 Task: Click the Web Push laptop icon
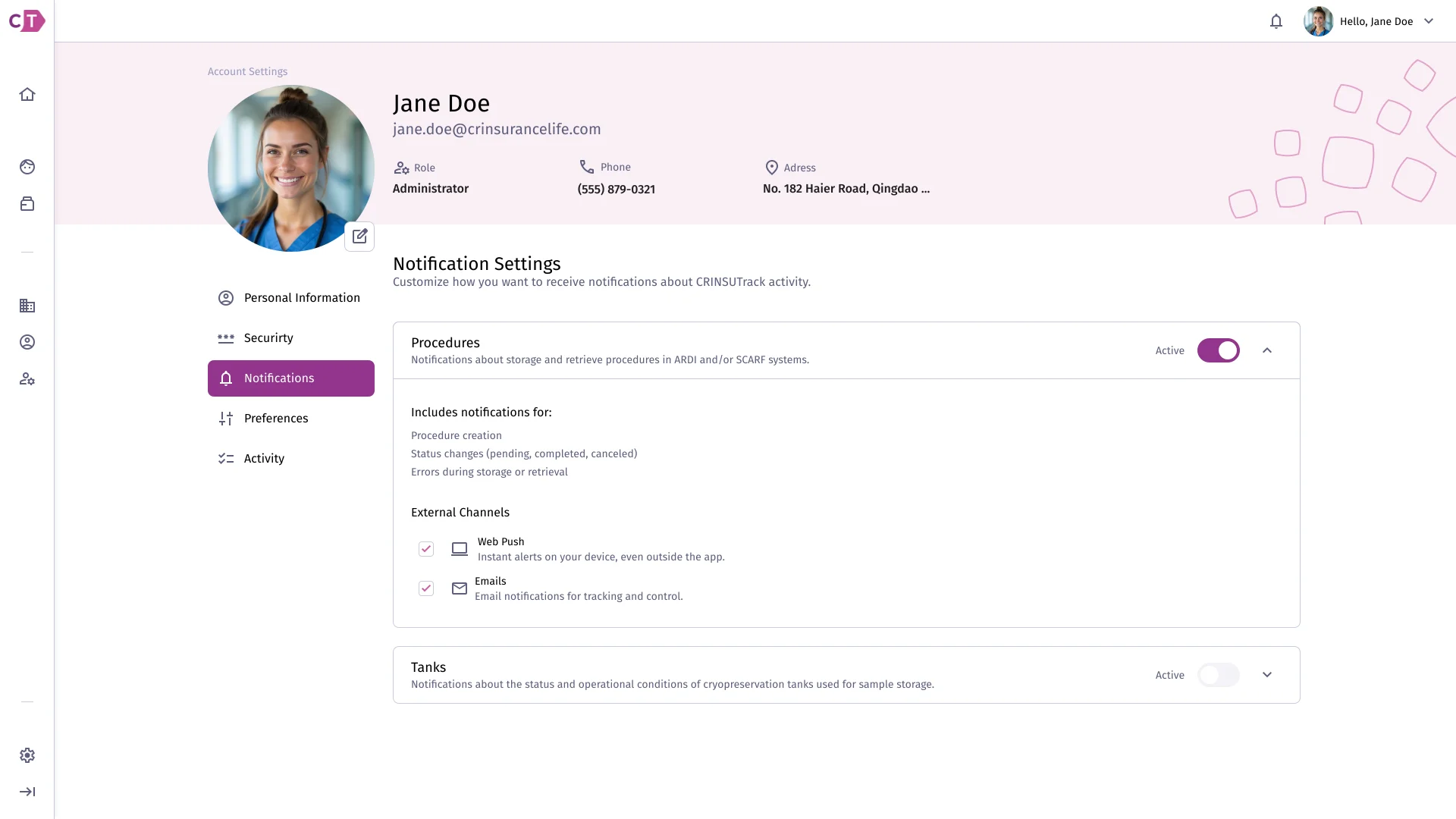[x=460, y=549]
